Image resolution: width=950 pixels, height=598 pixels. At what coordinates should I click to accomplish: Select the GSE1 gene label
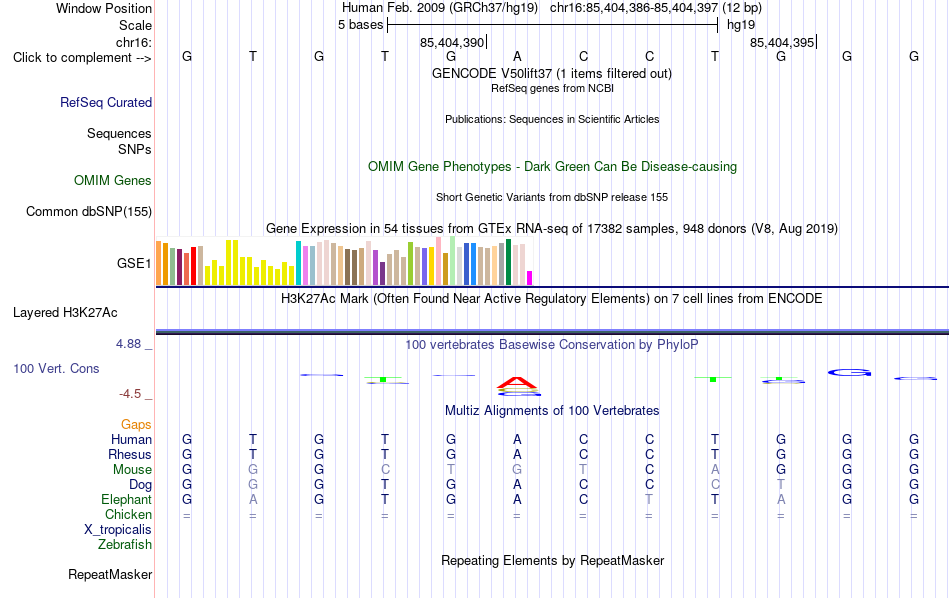tap(134, 263)
